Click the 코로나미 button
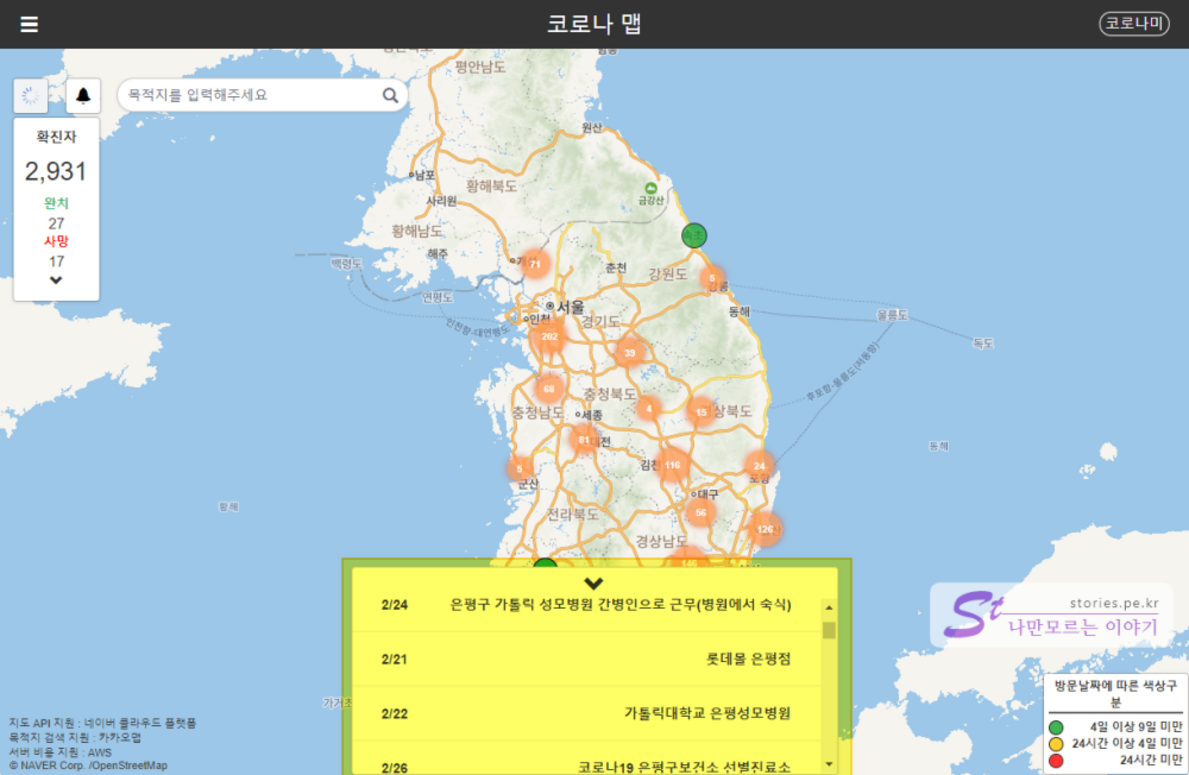The width and height of the screenshot is (1189, 775). pos(1134,24)
